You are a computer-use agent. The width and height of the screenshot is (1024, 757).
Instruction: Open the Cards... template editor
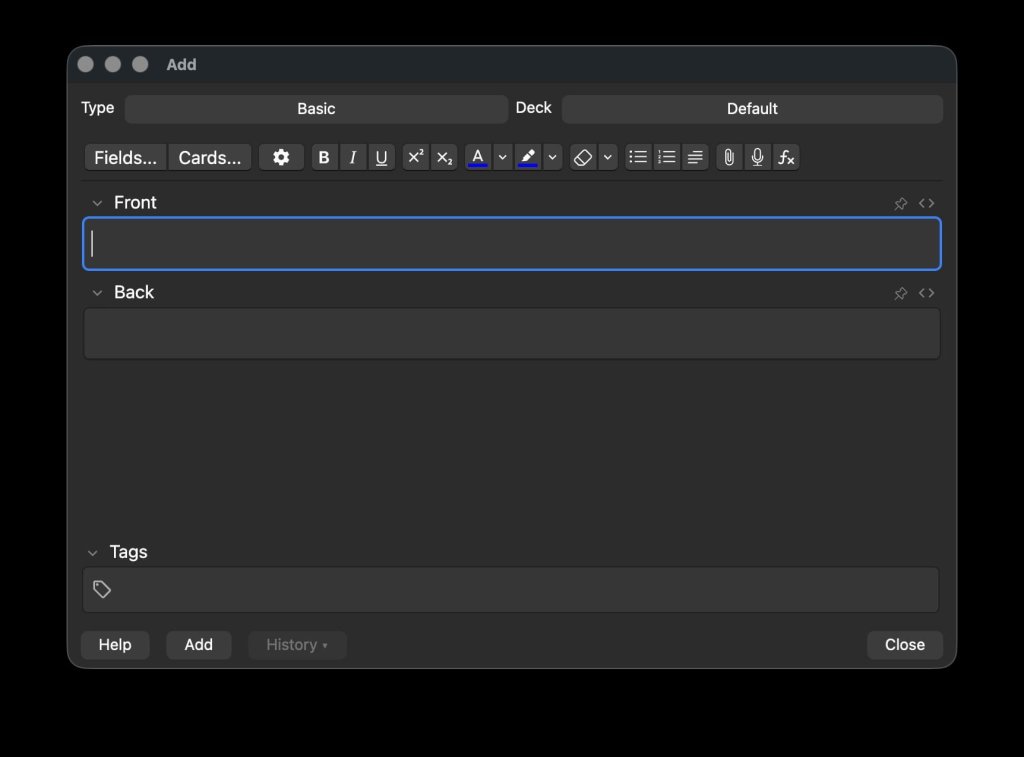point(210,157)
